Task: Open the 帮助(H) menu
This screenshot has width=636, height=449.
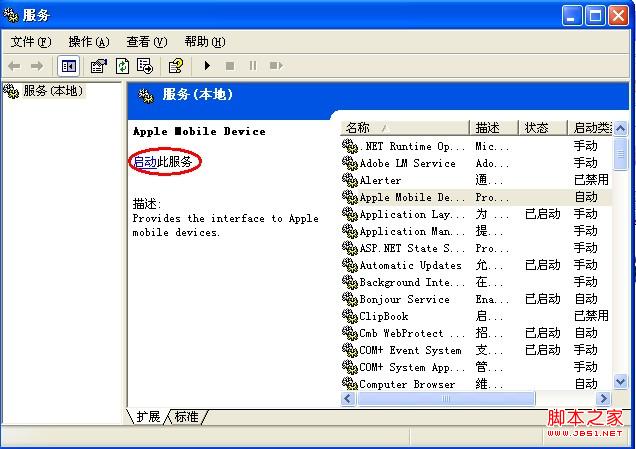Action: tap(205, 42)
